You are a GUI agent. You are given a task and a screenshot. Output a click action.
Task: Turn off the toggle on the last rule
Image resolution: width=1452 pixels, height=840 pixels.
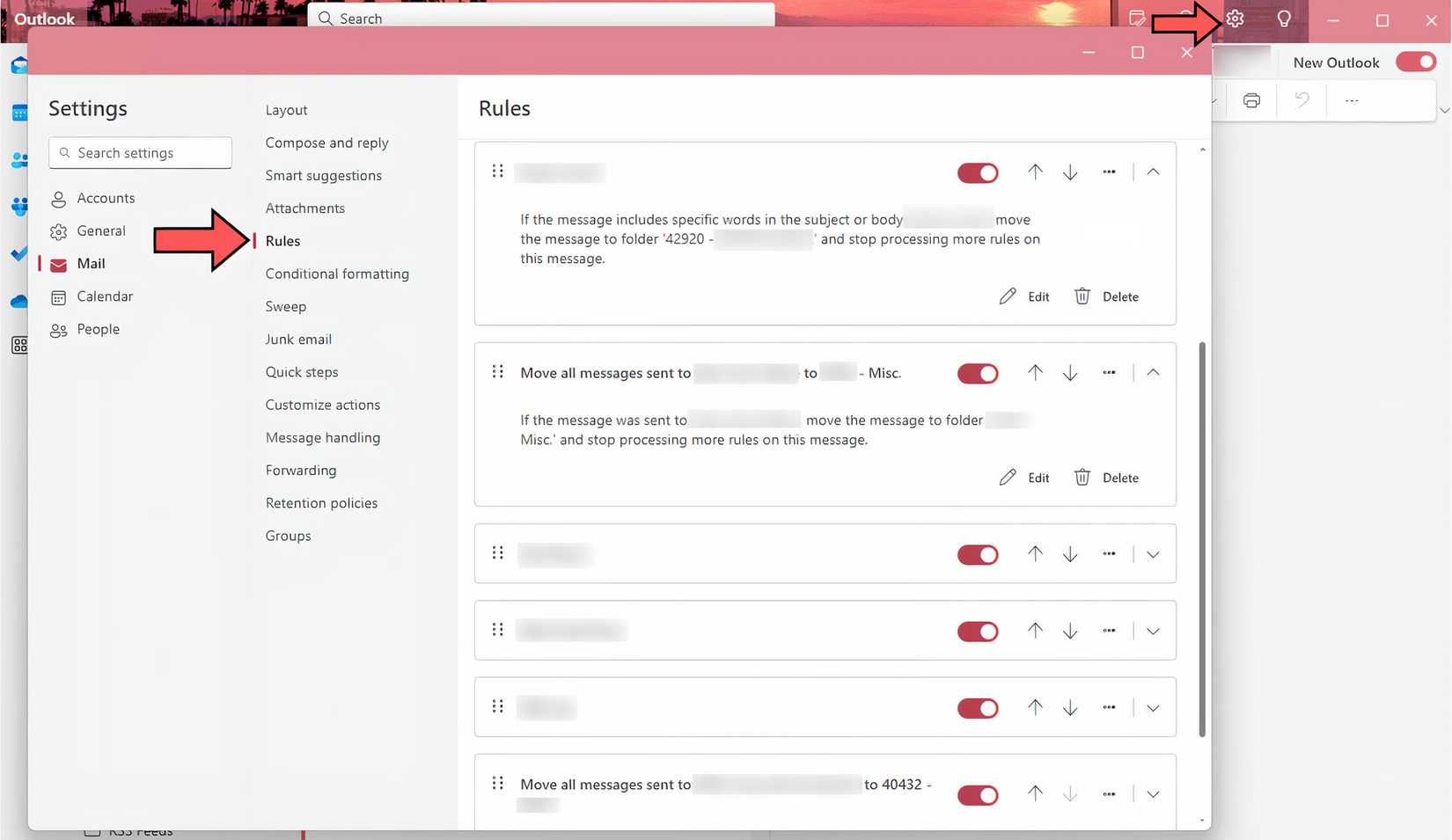977,794
